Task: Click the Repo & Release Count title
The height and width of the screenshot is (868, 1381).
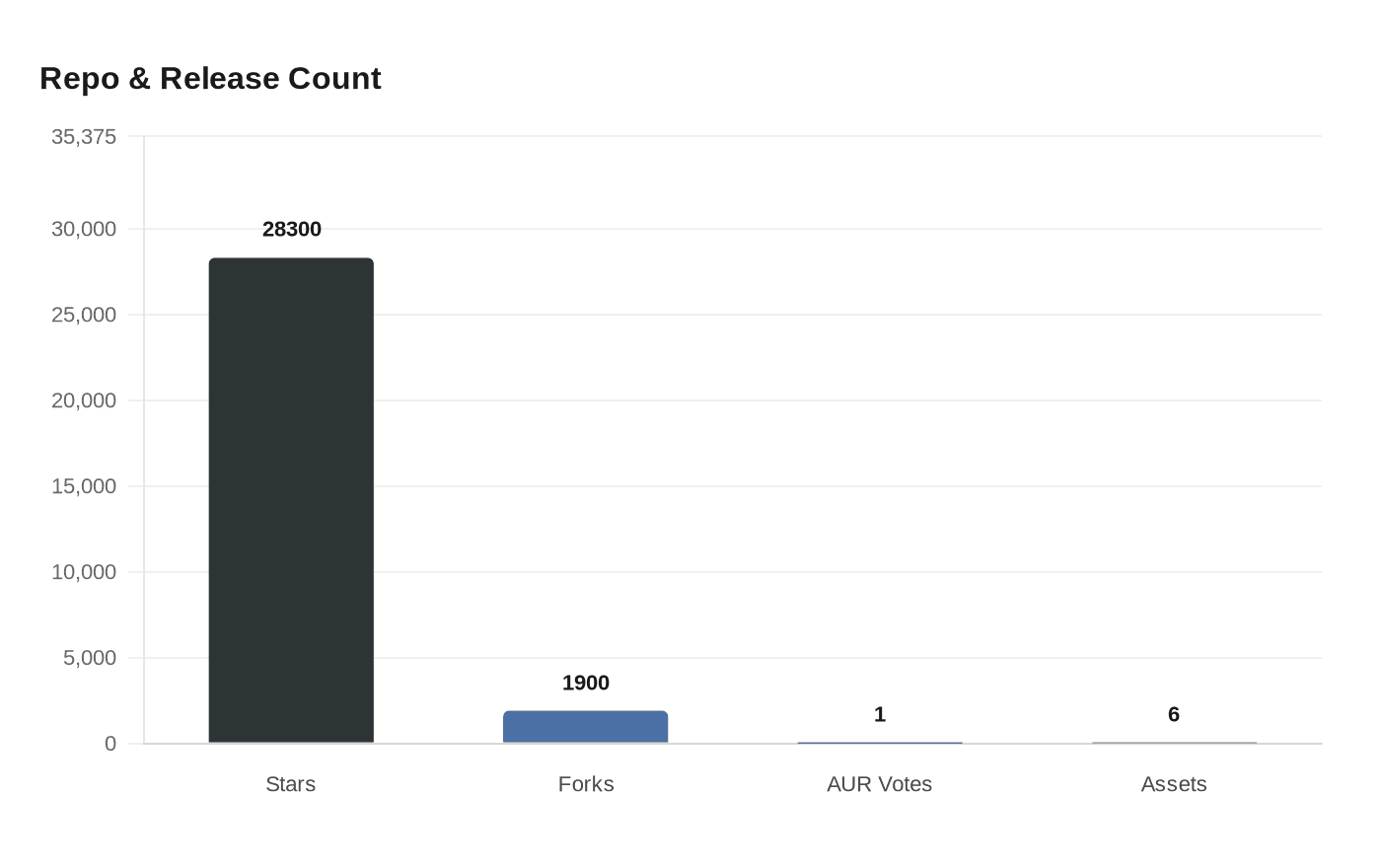Action: 210,78
